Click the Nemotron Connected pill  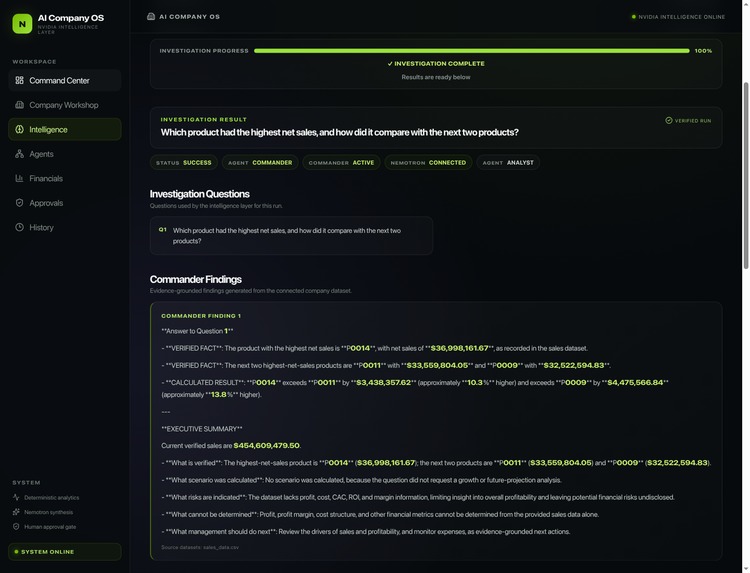point(428,163)
